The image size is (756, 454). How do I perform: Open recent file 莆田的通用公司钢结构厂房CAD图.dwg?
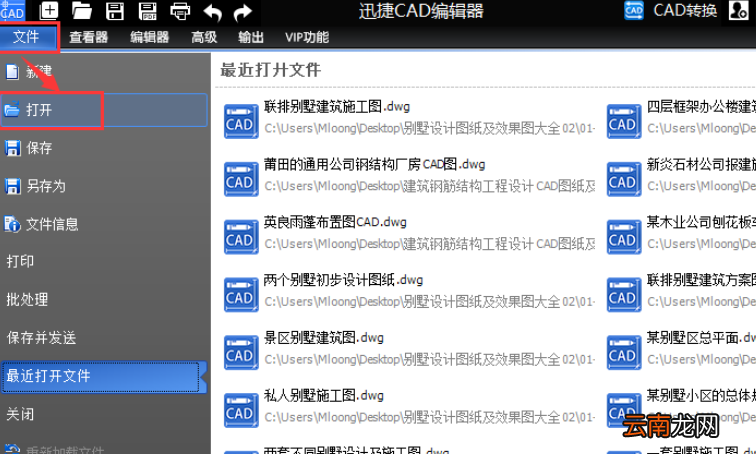click(374, 164)
